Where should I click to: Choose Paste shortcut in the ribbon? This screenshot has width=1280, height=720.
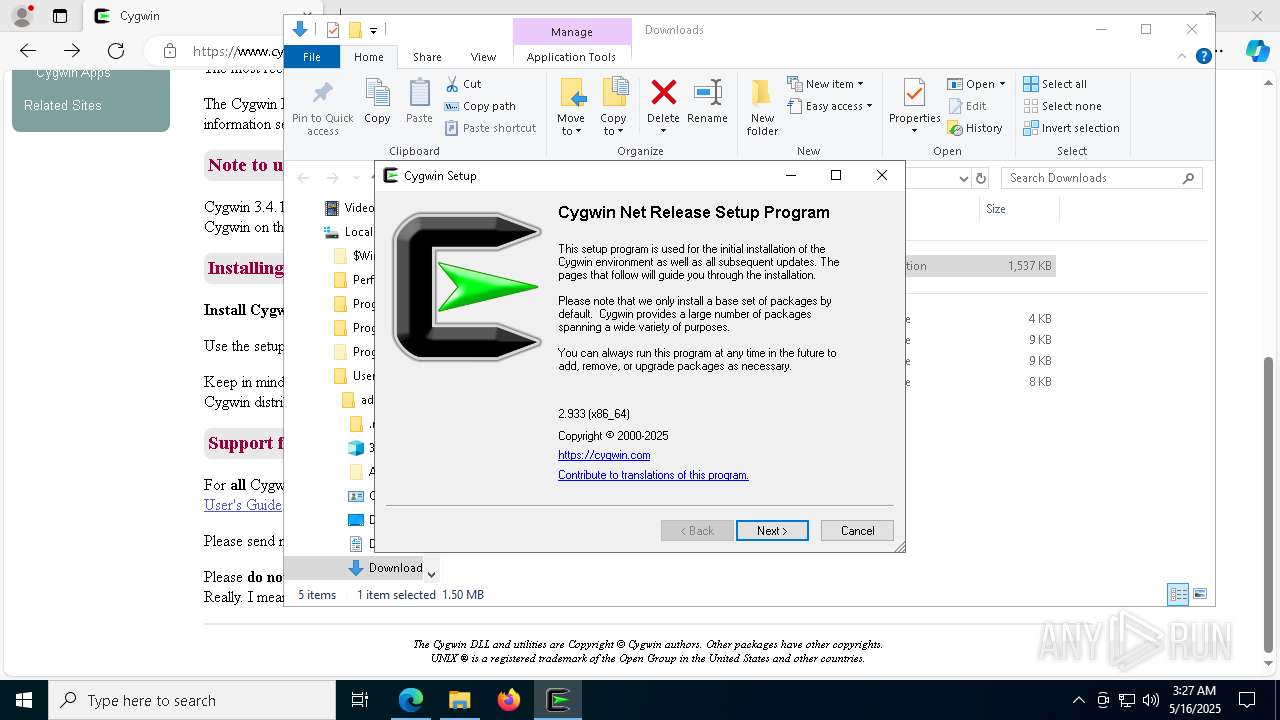[x=490, y=128]
